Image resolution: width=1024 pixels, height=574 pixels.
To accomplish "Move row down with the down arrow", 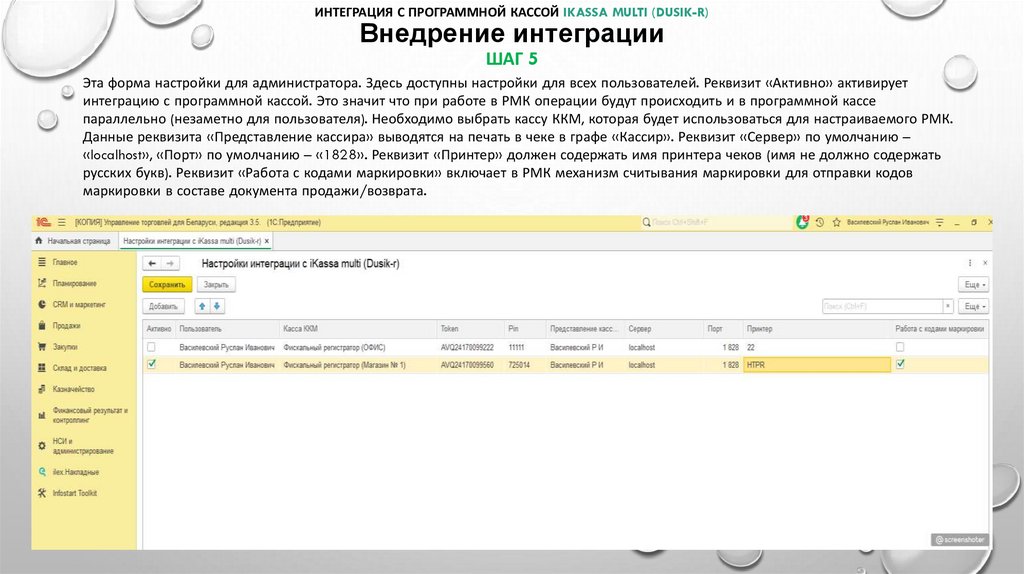I will coord(217,306).
